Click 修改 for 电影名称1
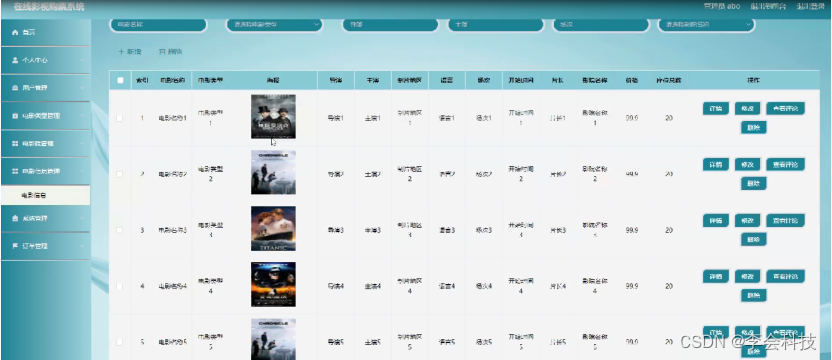Viewport: 832px width, 360px height. (748, 108)
